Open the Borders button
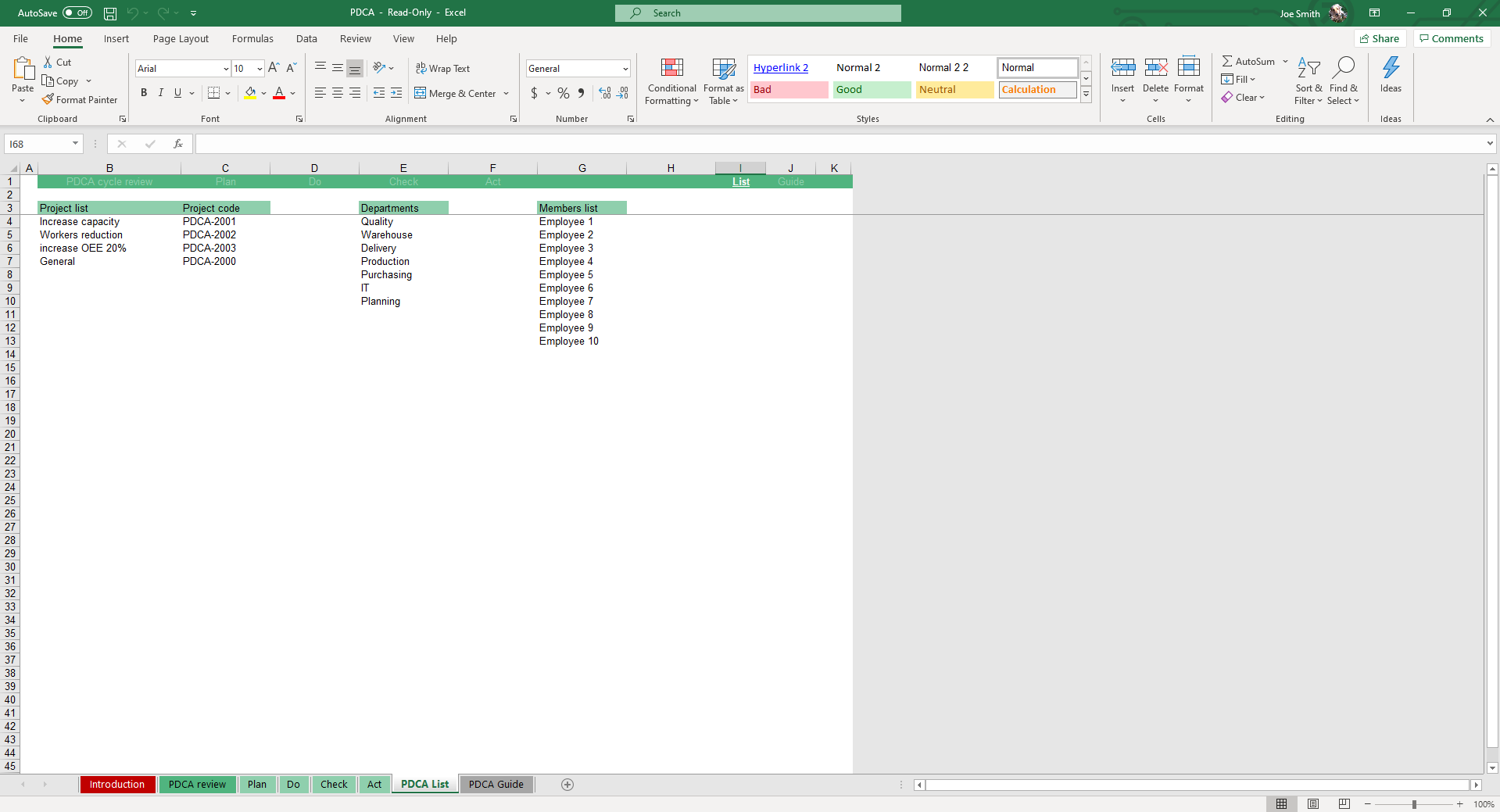 point(213,93)
